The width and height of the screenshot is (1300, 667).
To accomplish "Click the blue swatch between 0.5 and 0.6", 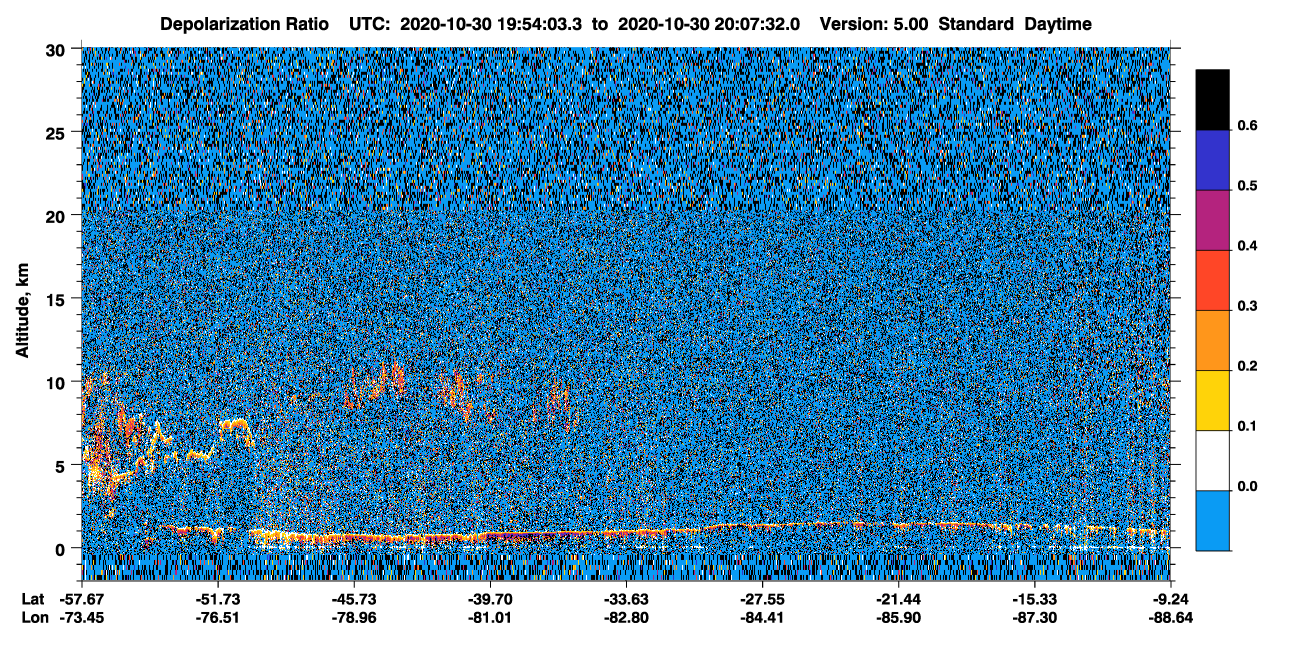I will 1212,160.
